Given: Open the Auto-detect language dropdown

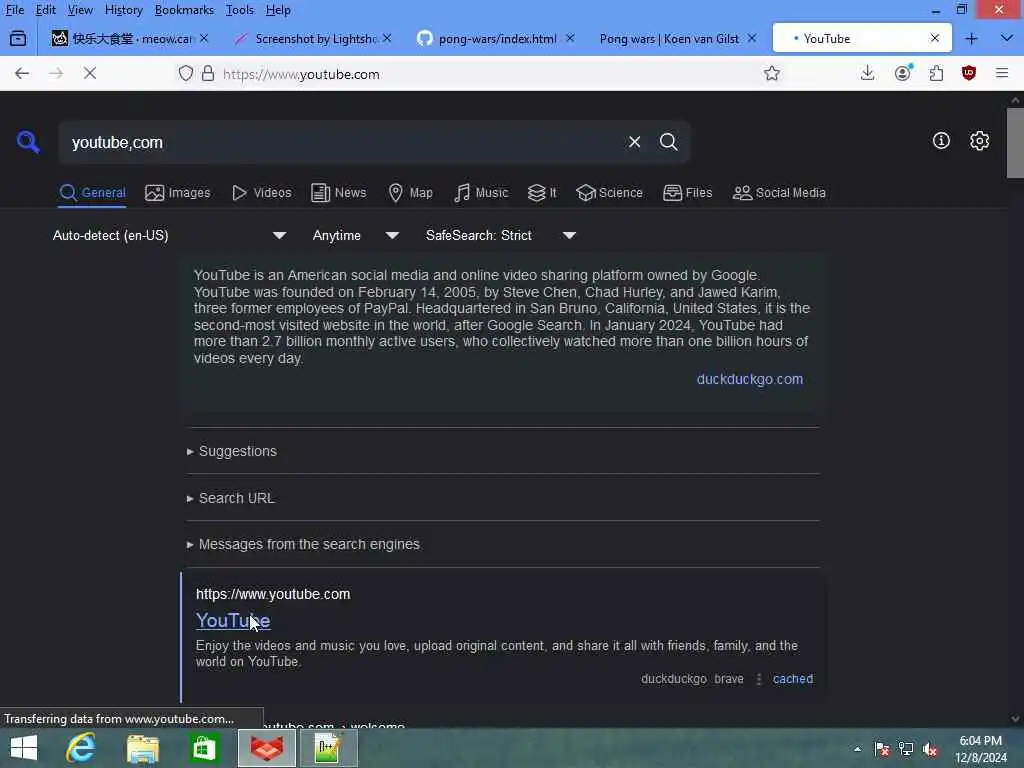Looking at the screenshot, I should 169,235.
